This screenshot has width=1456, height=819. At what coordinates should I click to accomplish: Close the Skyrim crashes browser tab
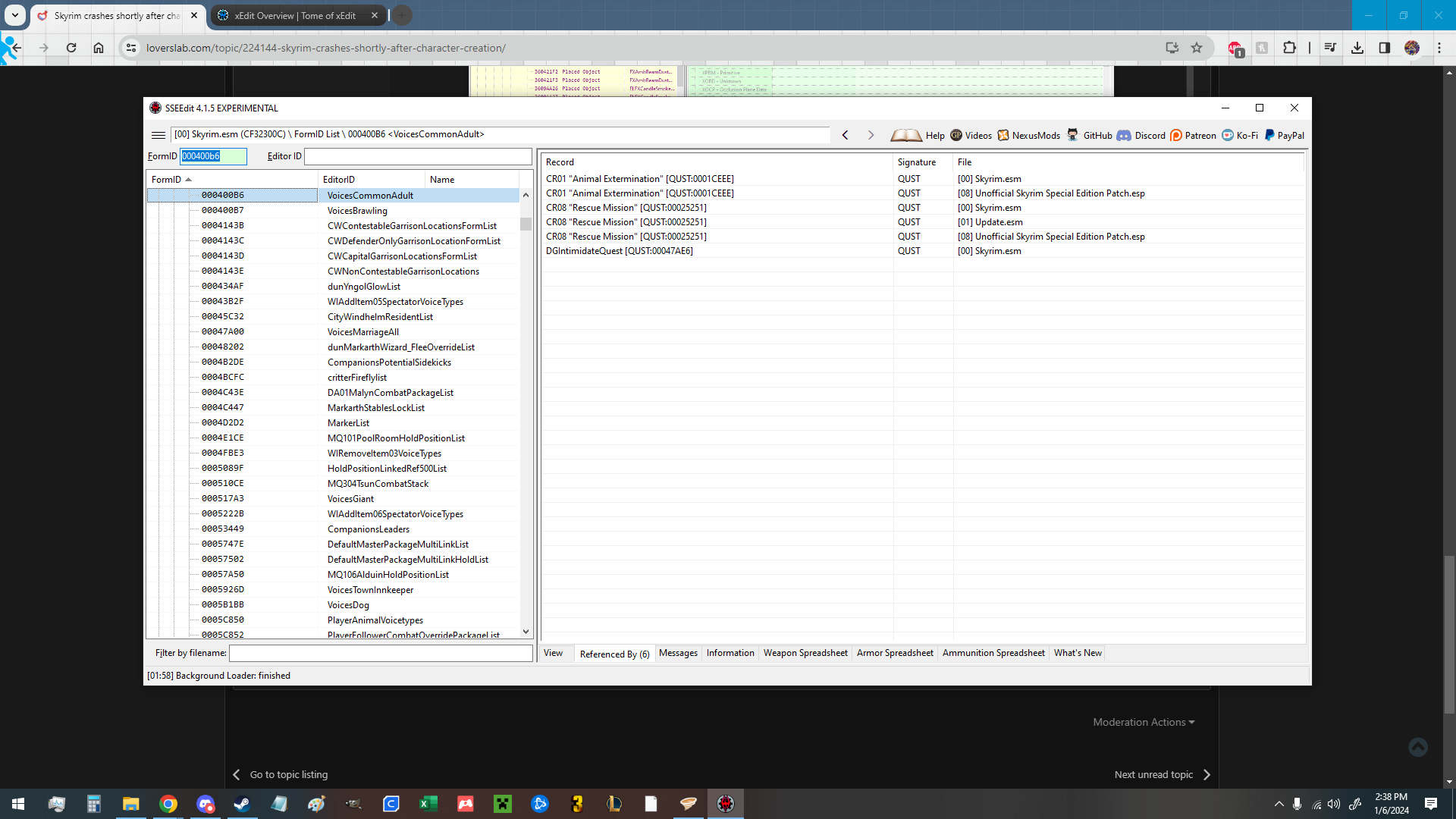coord(194,15)
